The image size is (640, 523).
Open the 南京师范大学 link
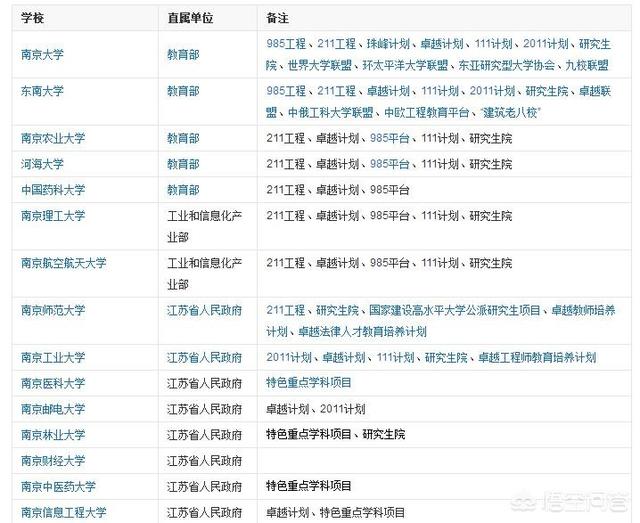click(x=53, y=310)
